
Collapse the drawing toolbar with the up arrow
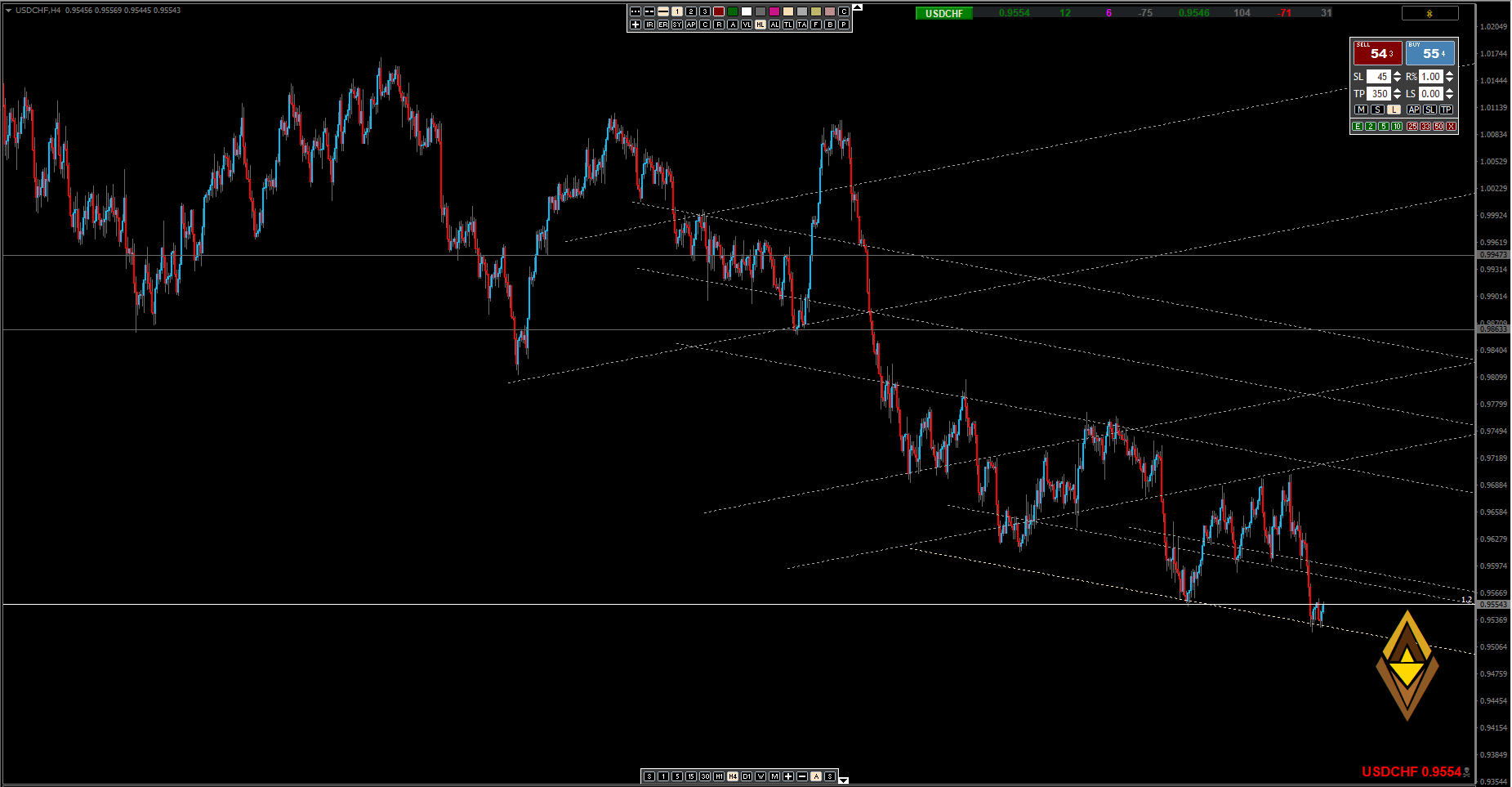click(x=857, y=7)
